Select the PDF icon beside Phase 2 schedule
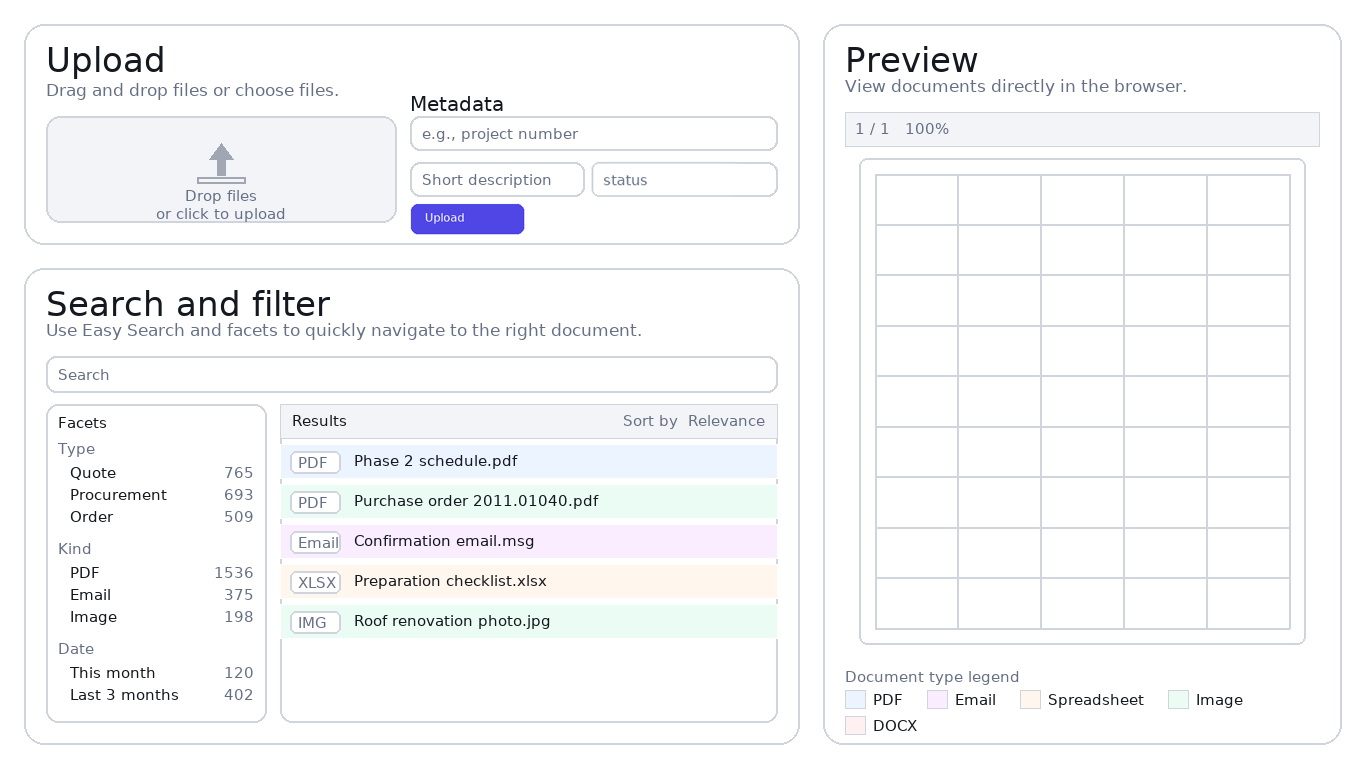1365x768 pixels. coord(315,462)
